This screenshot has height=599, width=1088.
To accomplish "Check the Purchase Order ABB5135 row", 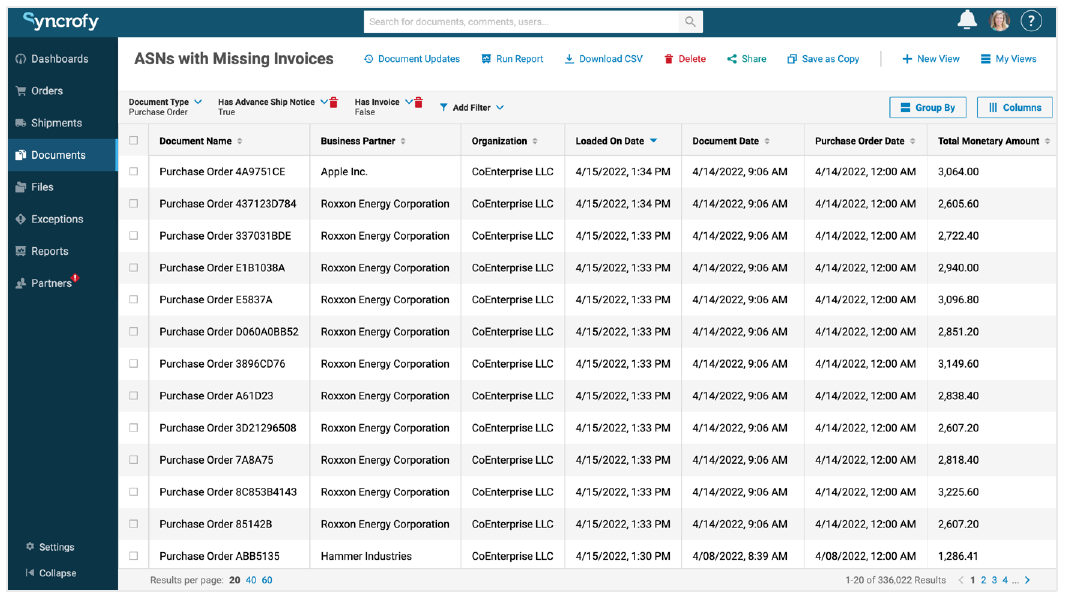I will point(134,555).
